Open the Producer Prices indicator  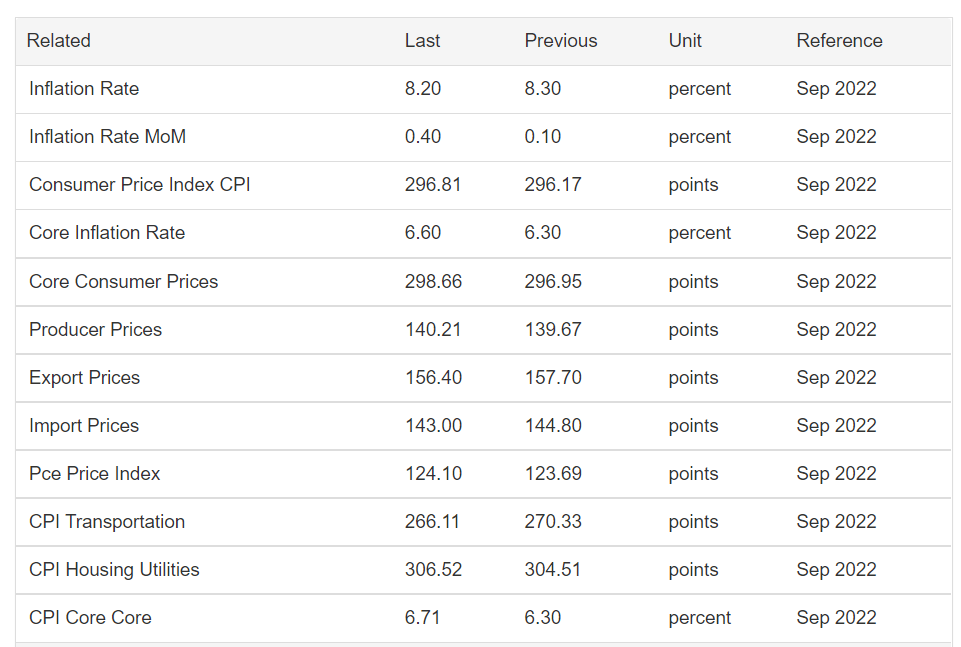(95, 330)
